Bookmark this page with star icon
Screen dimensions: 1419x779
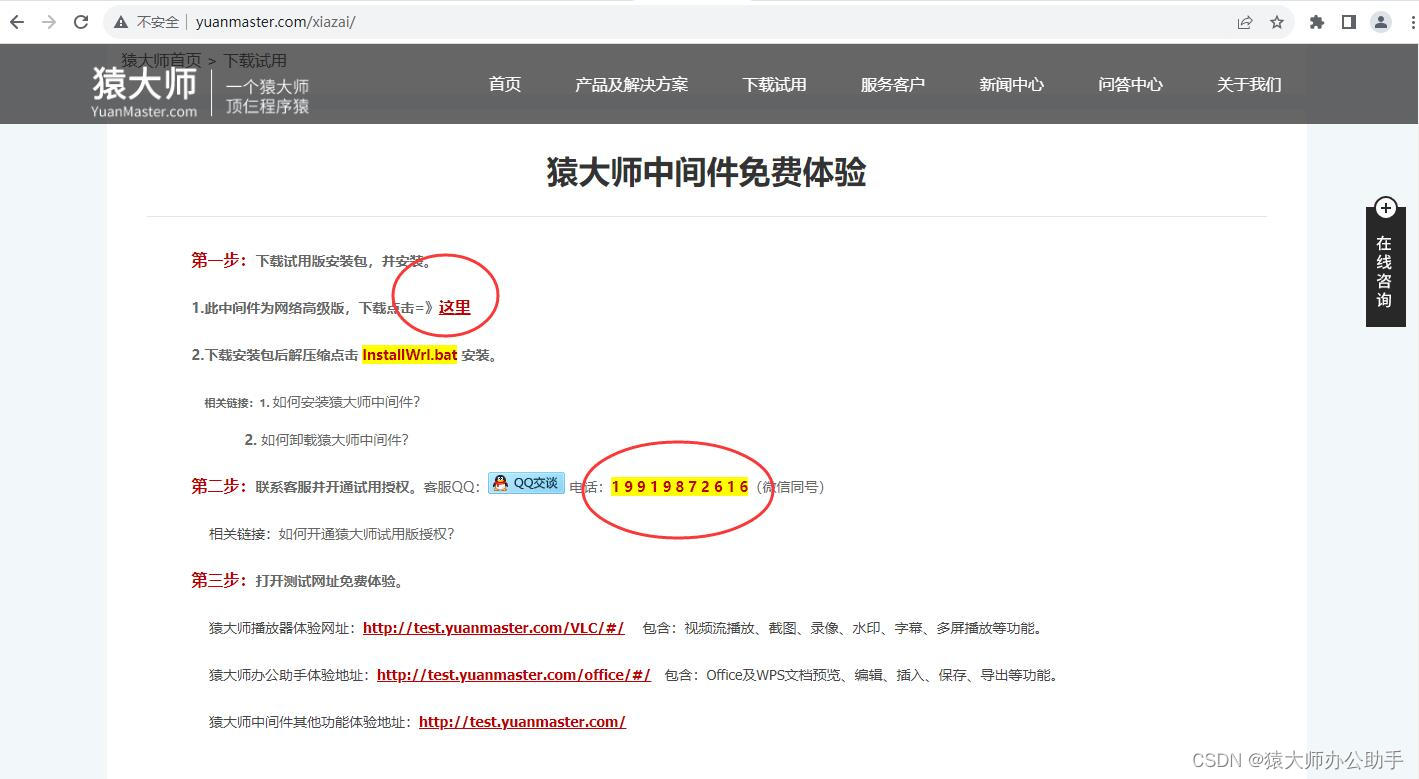tap(1277, 22)
